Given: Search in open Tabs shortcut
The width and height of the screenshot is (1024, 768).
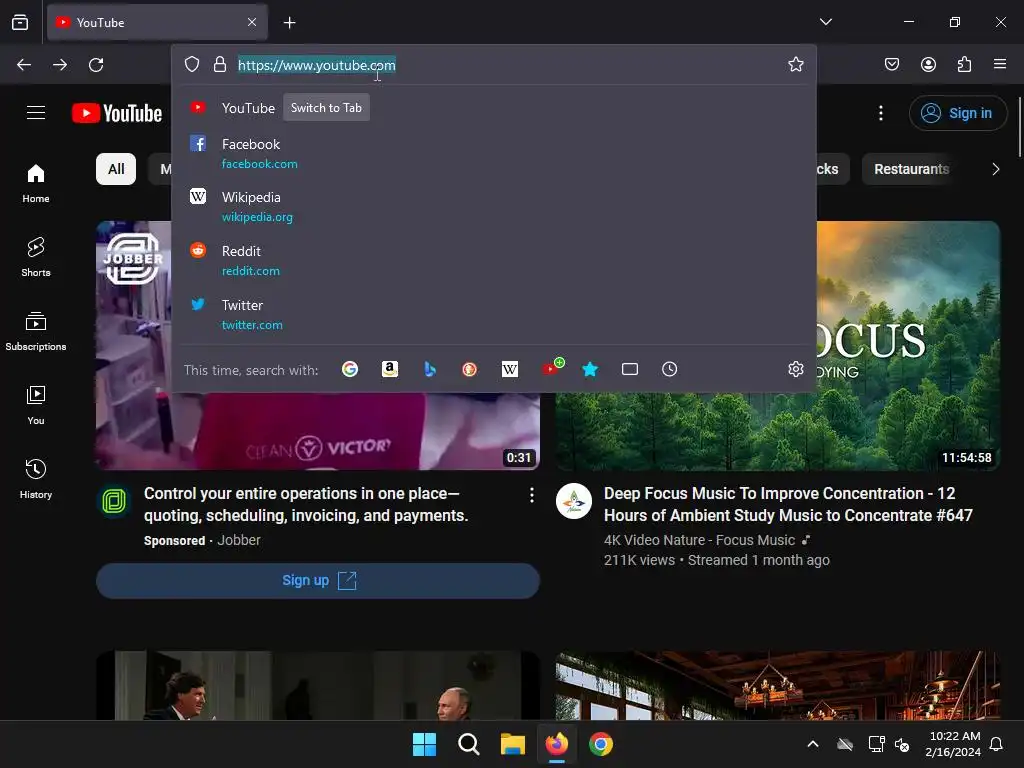Looking at the screenshot, I should click(x=630, y=370).
